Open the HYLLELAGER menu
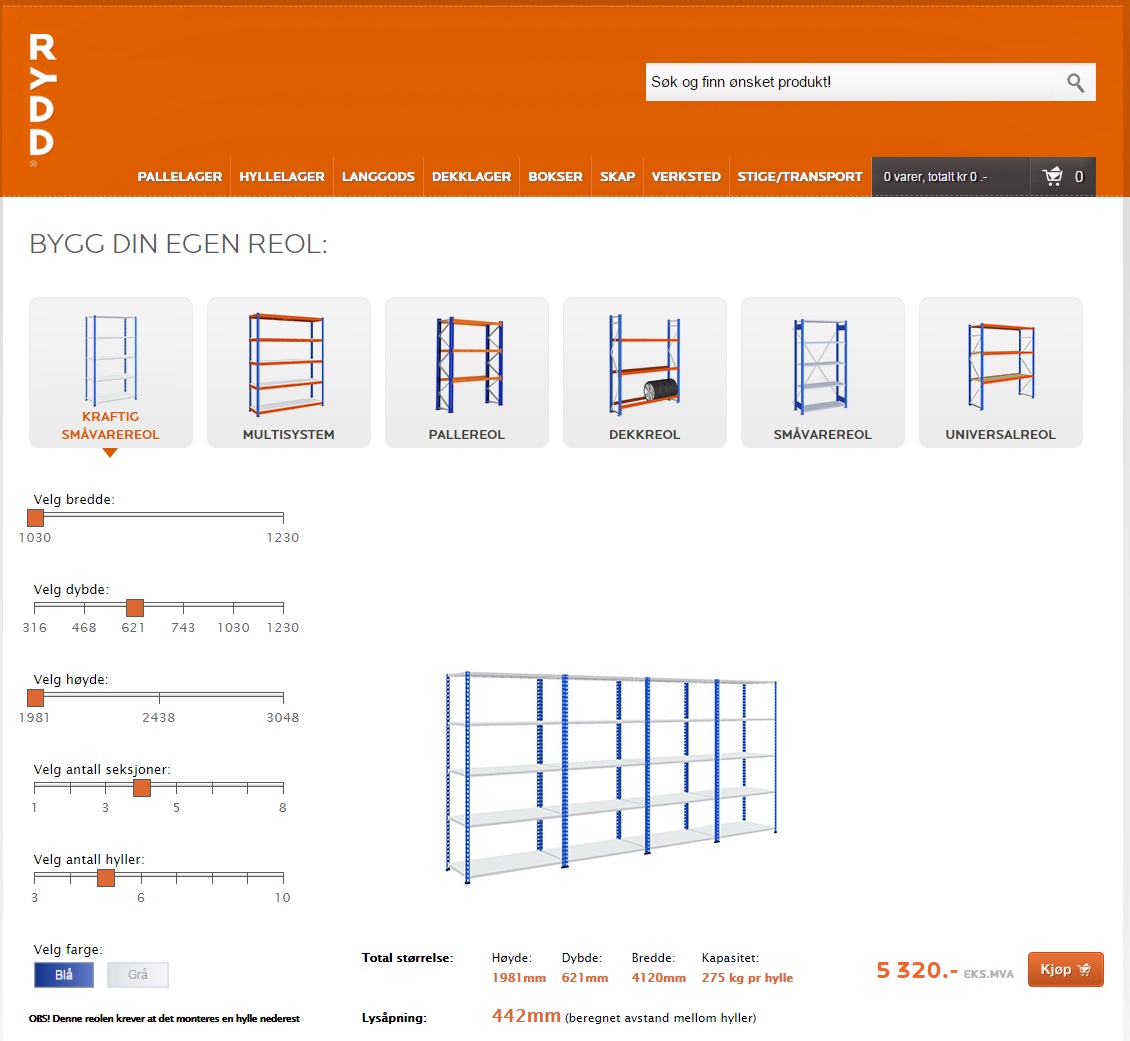This screenshot has height=1041, width=1130. (282, 177)
